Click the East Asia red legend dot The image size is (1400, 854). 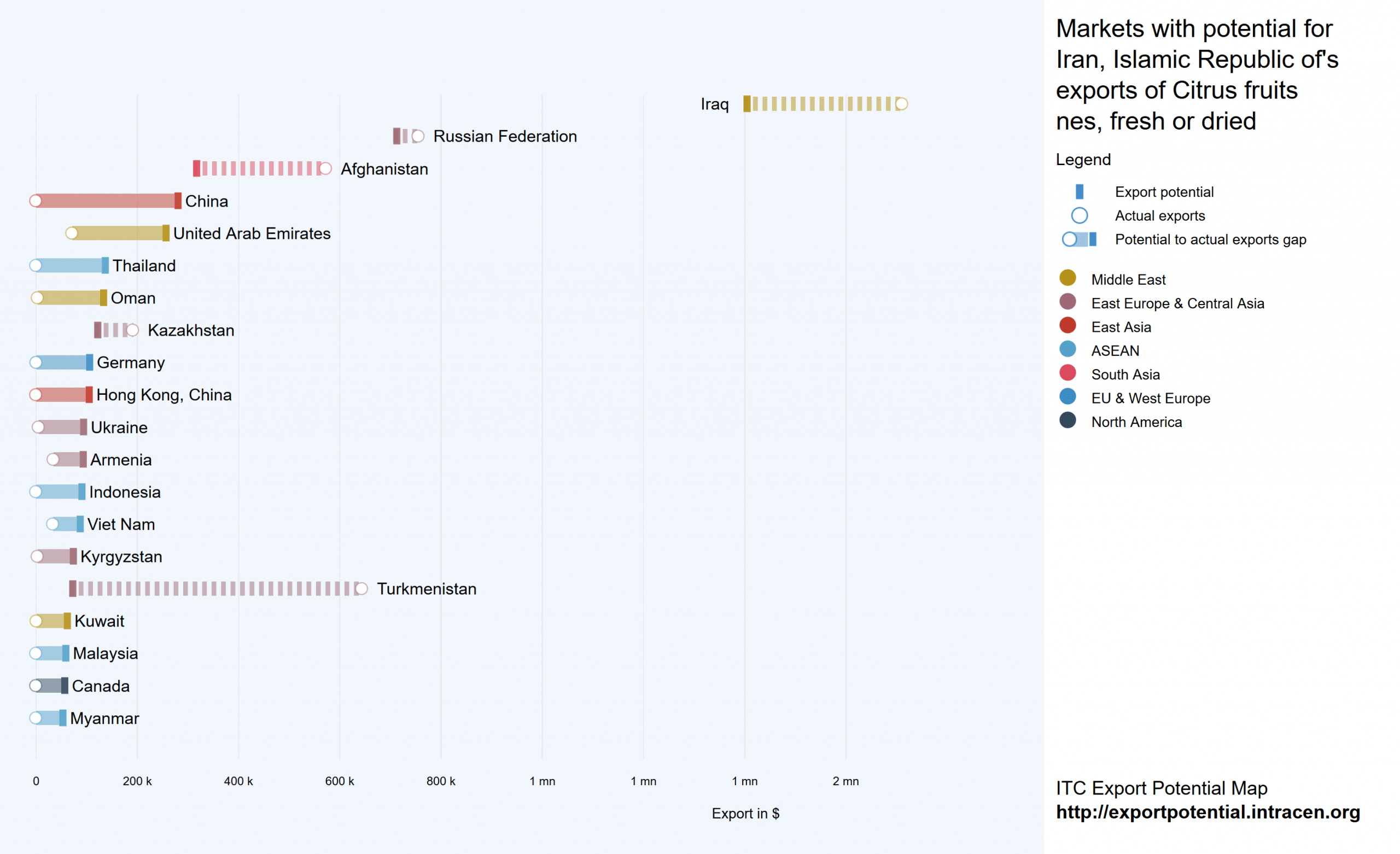pos(1067,325)
